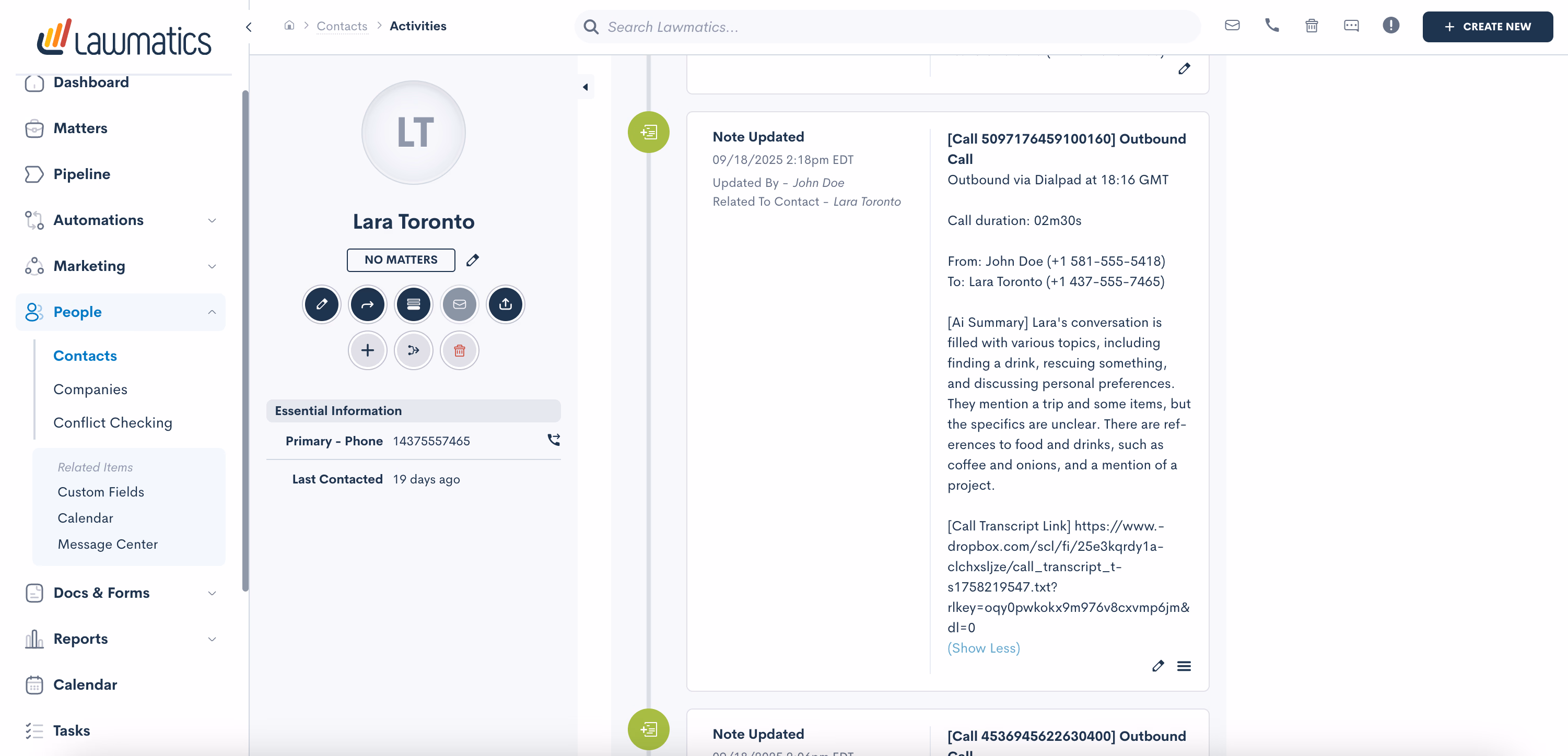Screen dimensions: 1568x756
Task: Open the alert exclamation icon near Create New
Action: pos(1391,26)
